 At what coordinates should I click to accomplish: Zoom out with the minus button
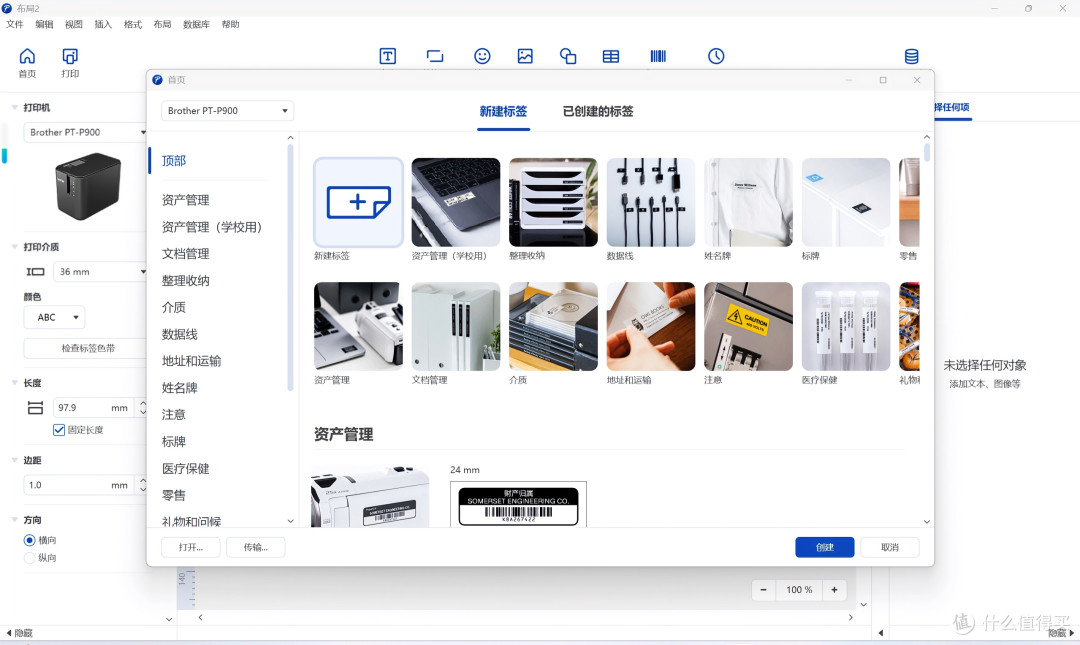click(763, 590)
